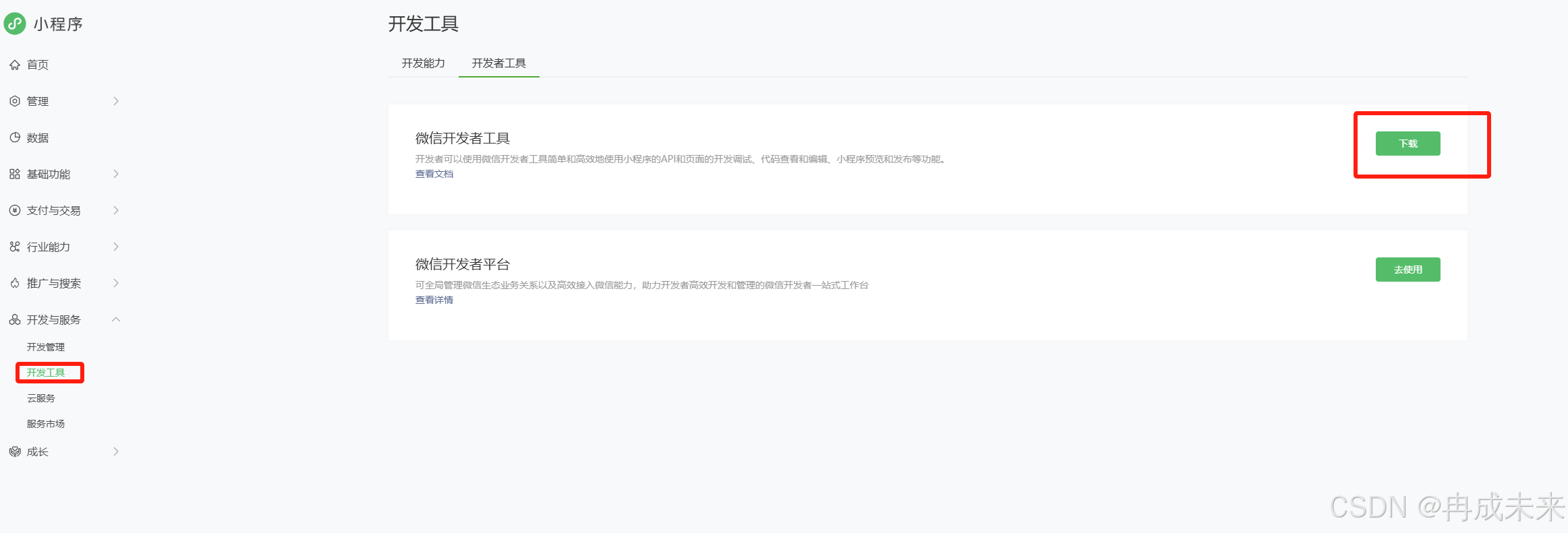Select 云服务 in the sidebar

click(41, 398)
